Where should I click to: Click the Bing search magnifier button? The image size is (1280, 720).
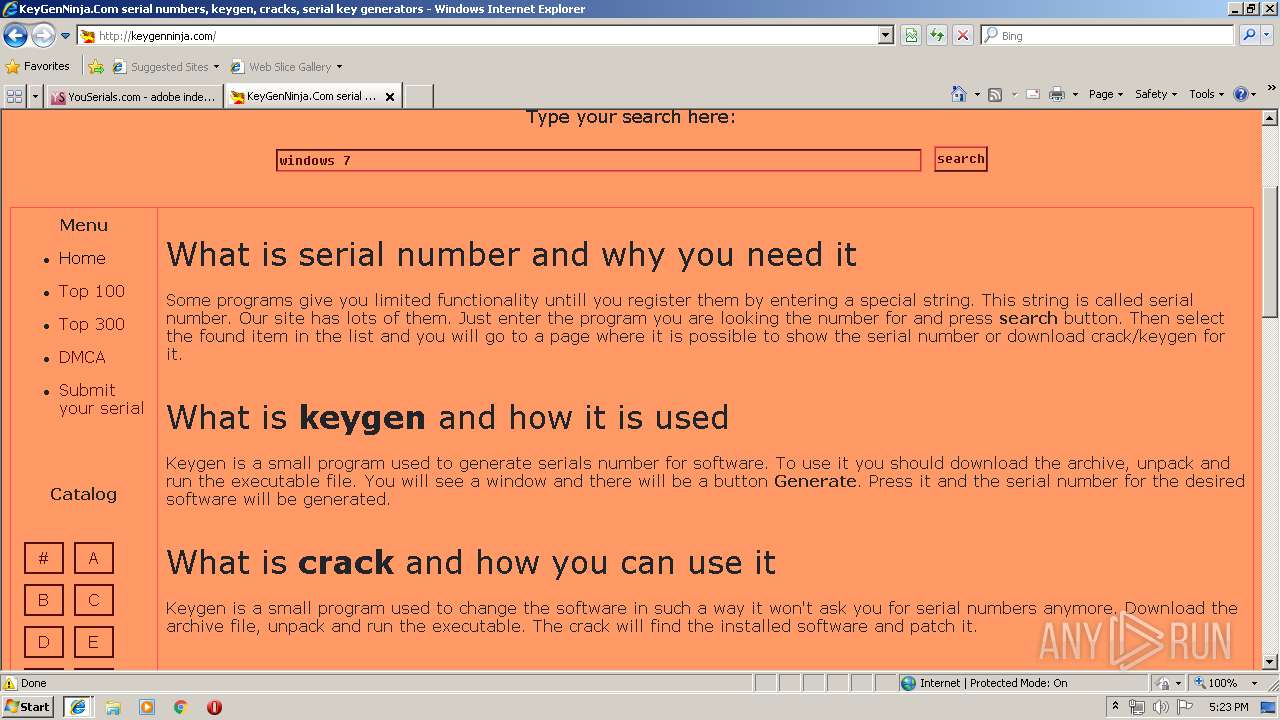click(1248, 36)
